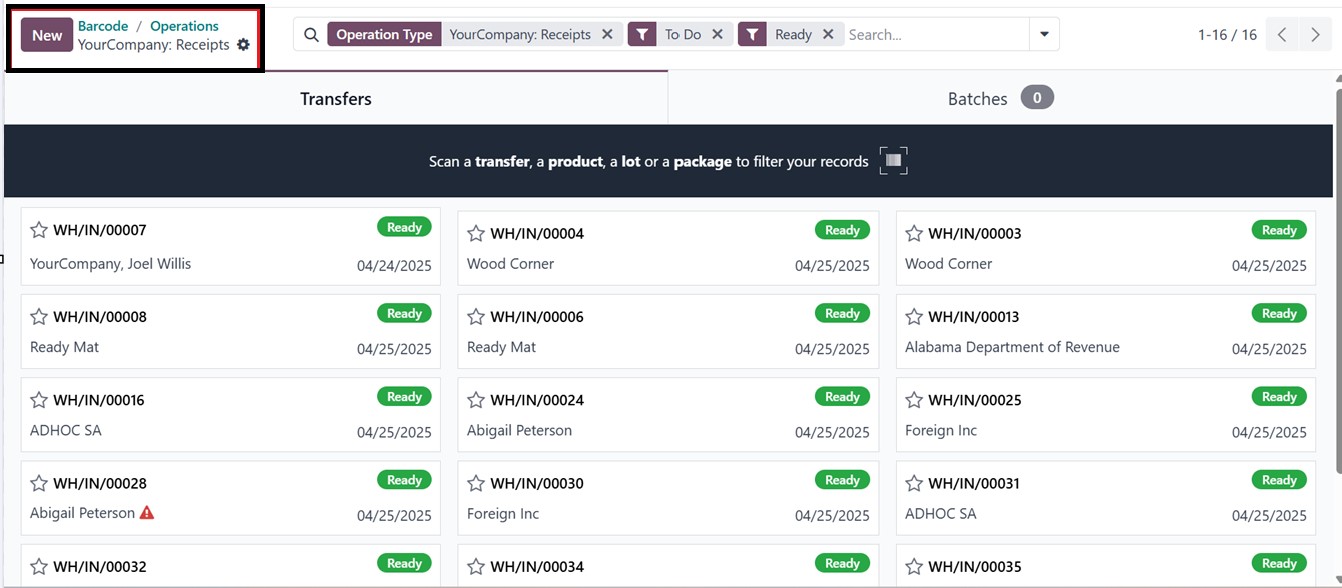
Task: Mark WH/IN/00013 with the star
Action: pos(914,316)
